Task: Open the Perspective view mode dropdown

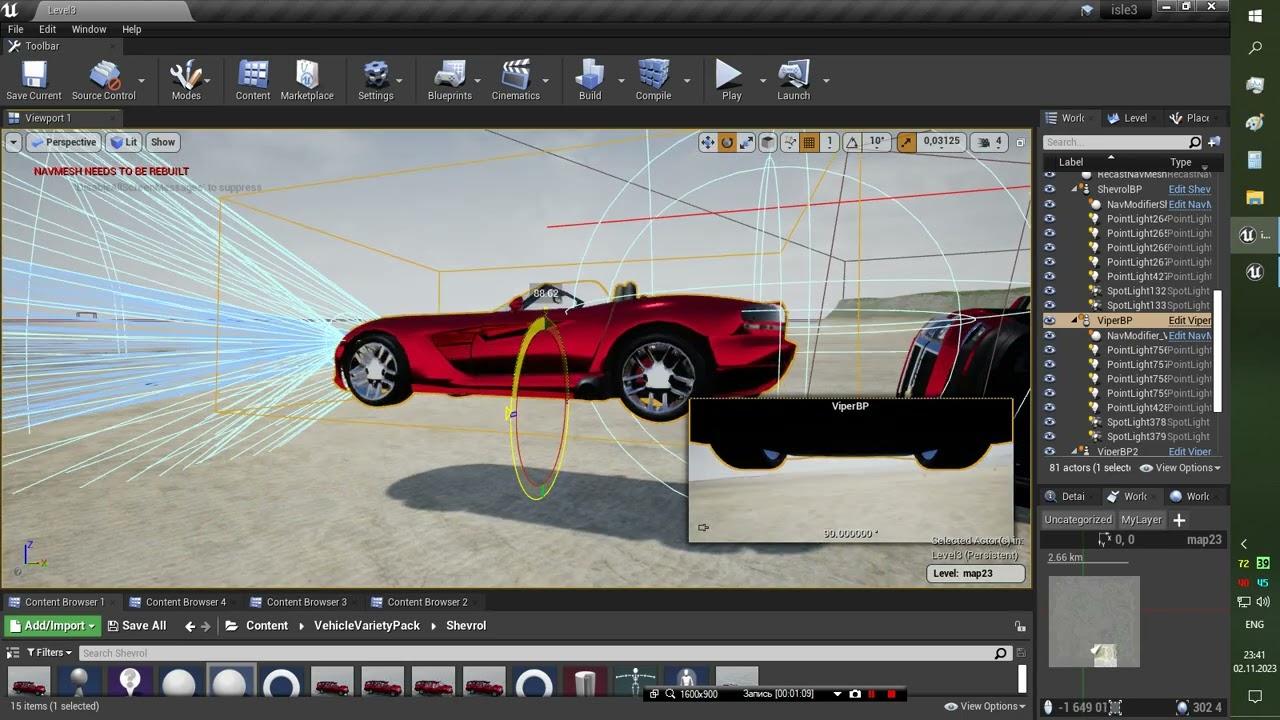Action: pos(64,142)
